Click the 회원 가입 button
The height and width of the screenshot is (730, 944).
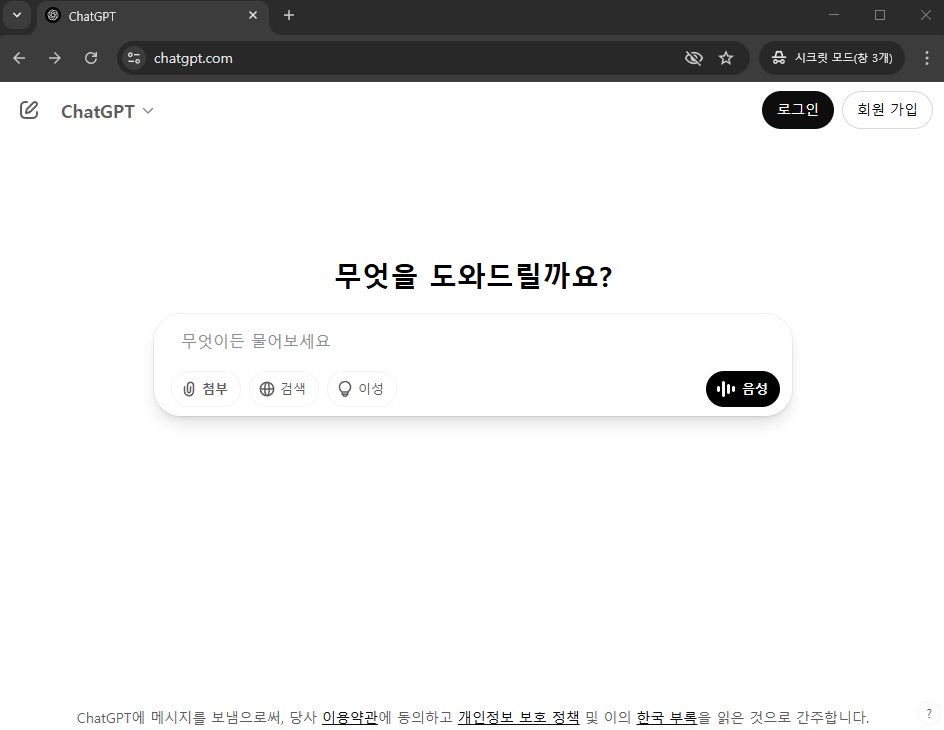click(x=887, y=110)
